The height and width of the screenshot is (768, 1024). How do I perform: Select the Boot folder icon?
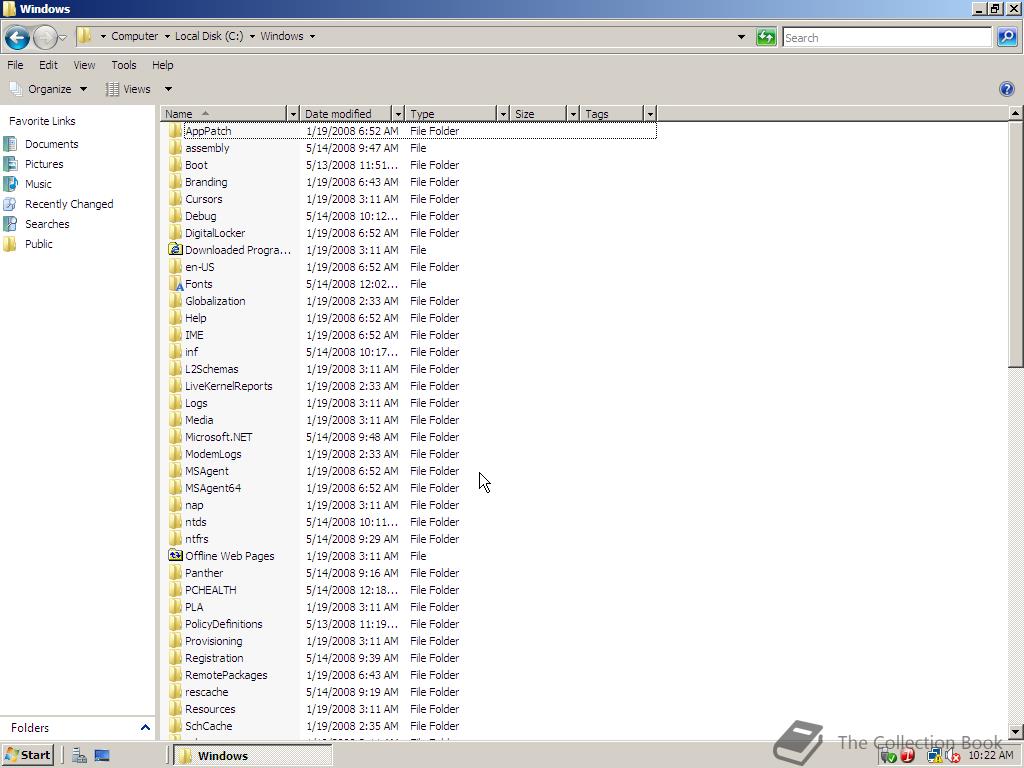(175, 165)
